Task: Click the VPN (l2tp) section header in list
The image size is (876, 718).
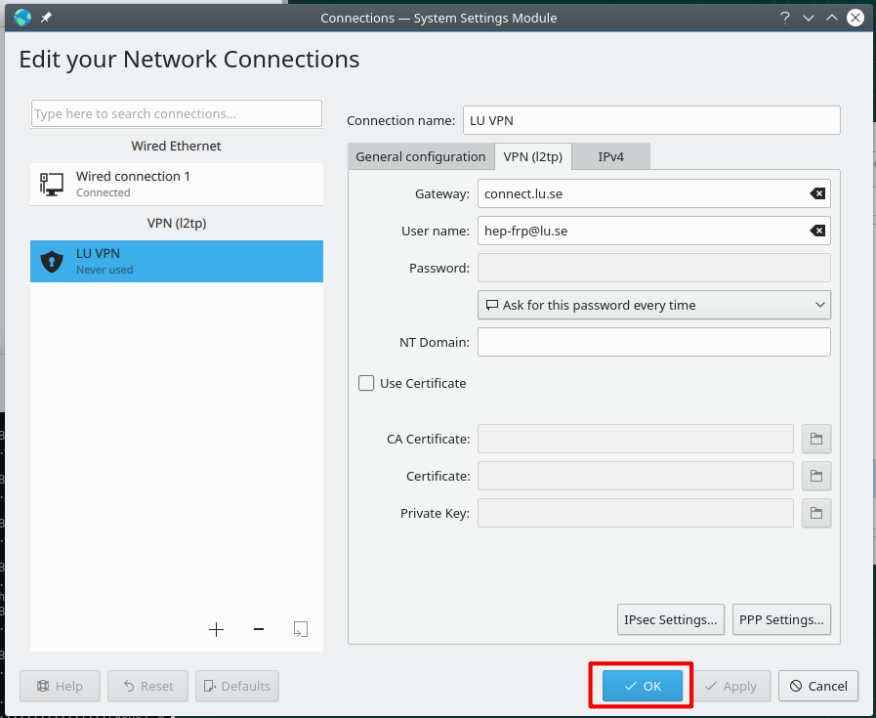Action: coord(177,223)
